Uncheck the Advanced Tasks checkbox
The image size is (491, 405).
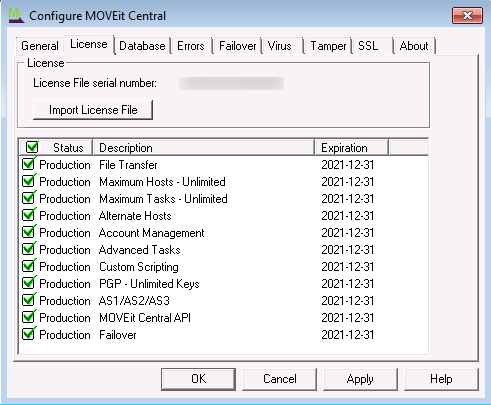[28, 249]
